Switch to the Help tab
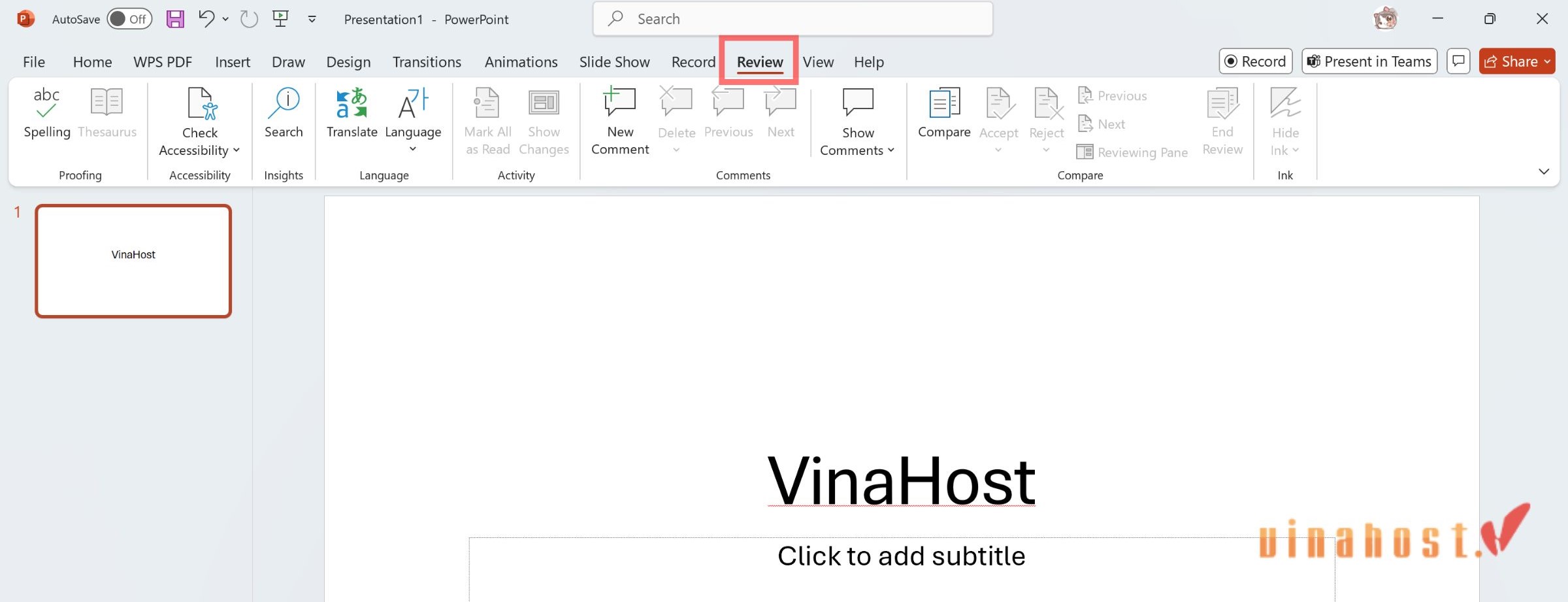The height and width of the screenshot is (602, 1568). [x=868, y=61]
